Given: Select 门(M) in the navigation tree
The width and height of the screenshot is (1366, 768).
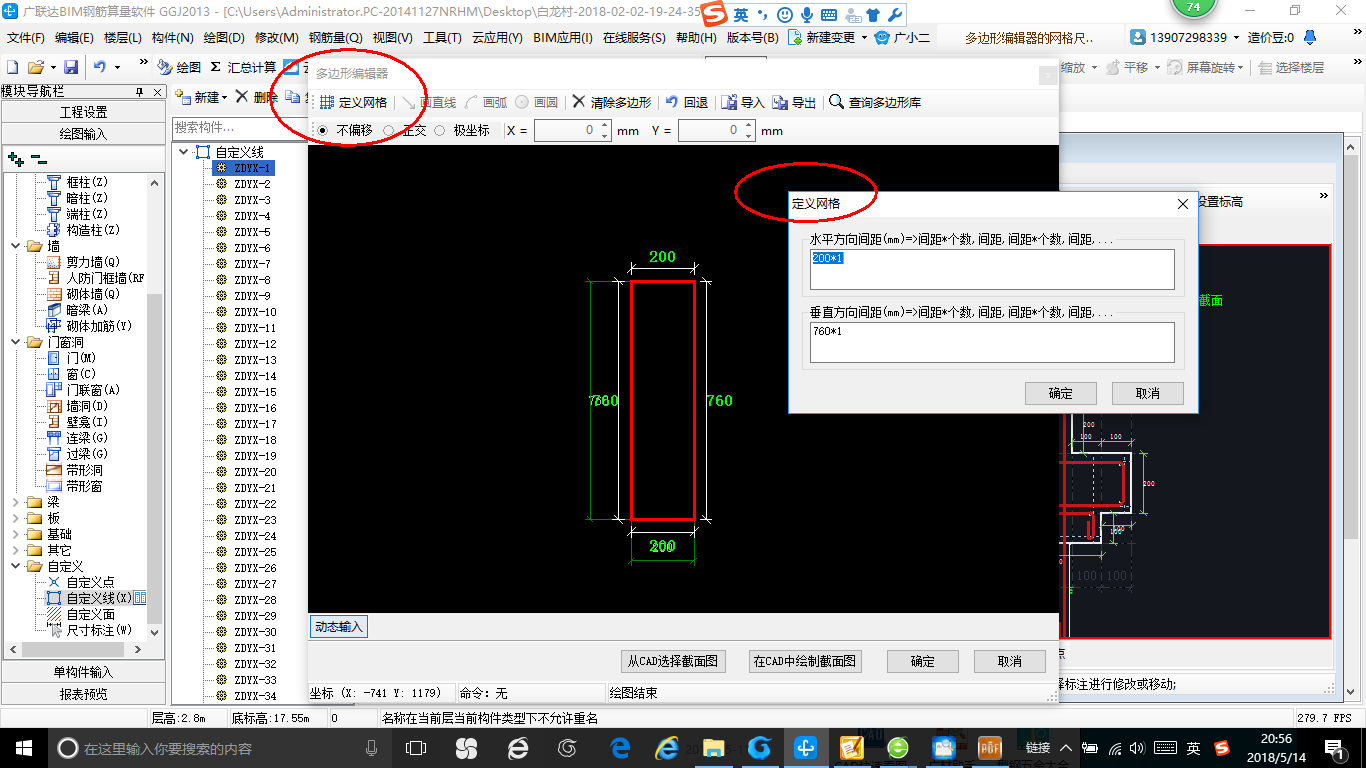Looking at the screenshot, I should tap(81, 358).
